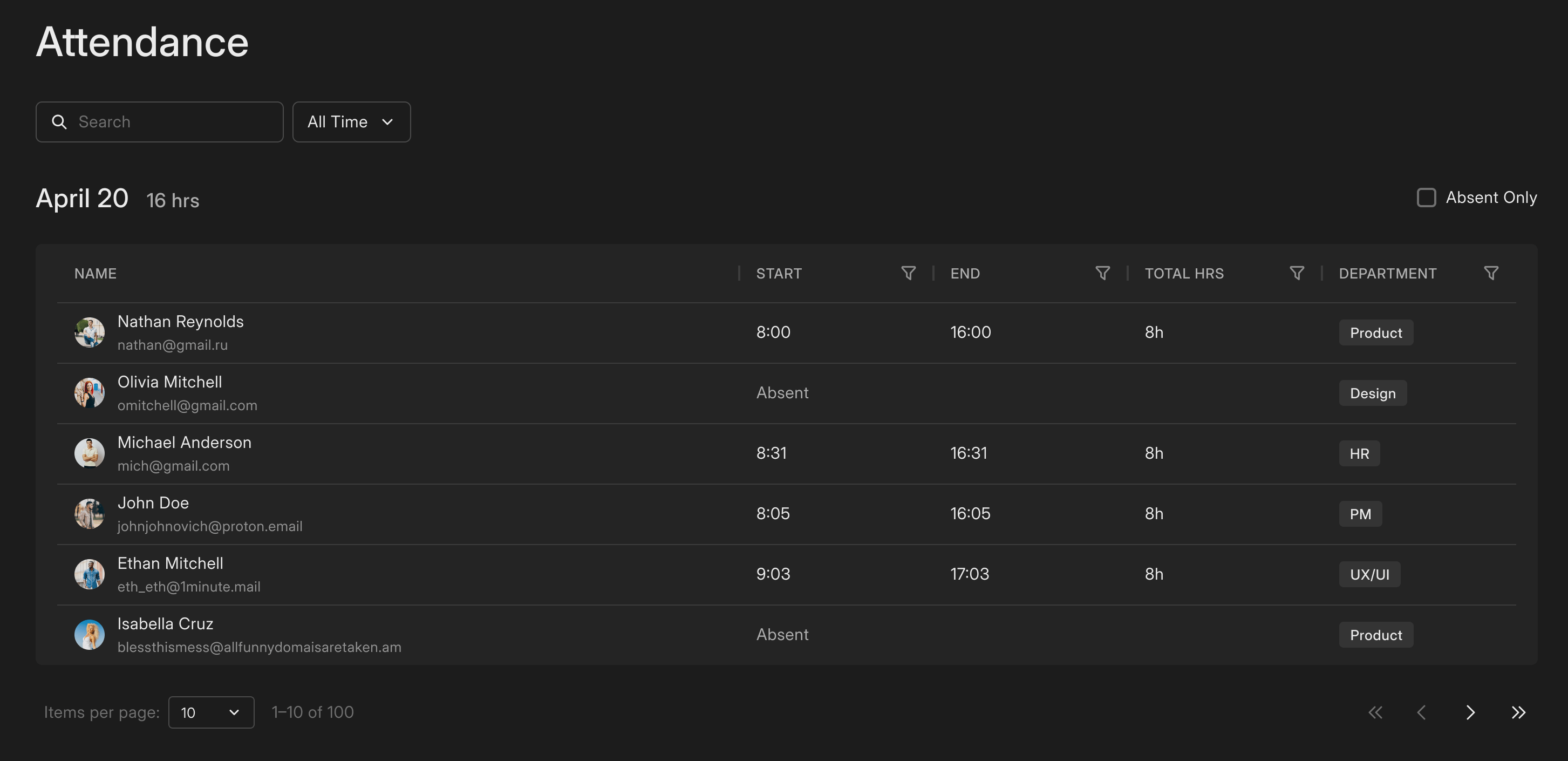
Task: Open the END column filter
Action: (1102, 273)
